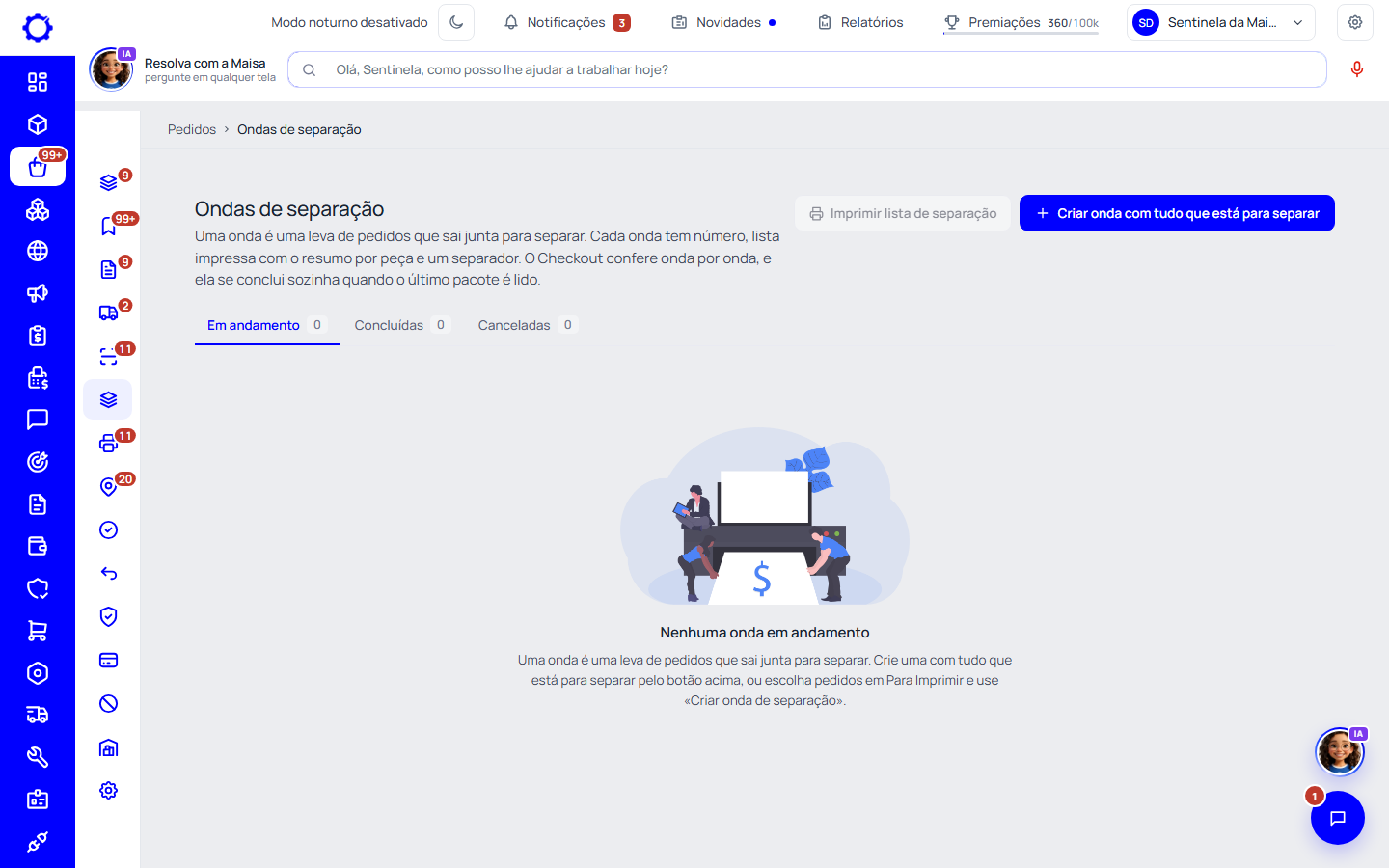Toggle night mode with the moon button
This screenshot has height=868, width=1389.
tap(456, 22)
